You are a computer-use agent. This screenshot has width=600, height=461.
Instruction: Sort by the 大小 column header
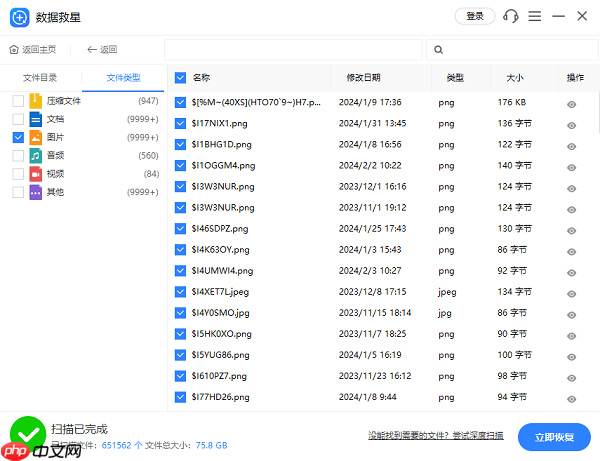click(515, 78)
